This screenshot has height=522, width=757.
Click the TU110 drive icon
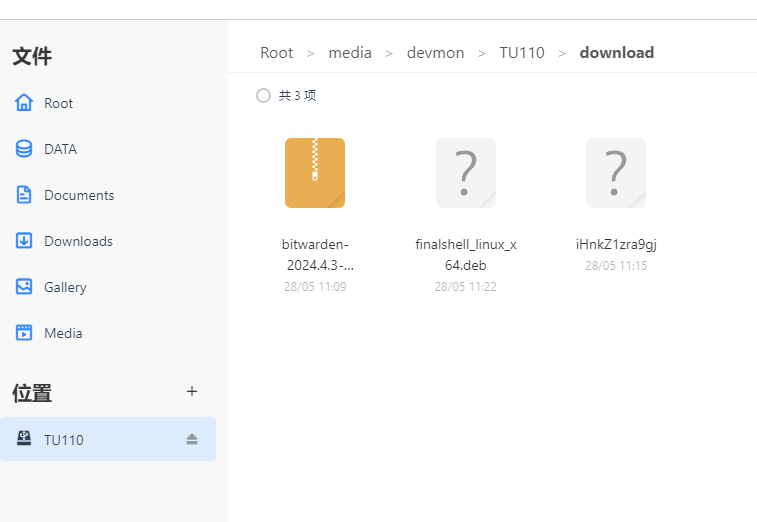(24, 438)
